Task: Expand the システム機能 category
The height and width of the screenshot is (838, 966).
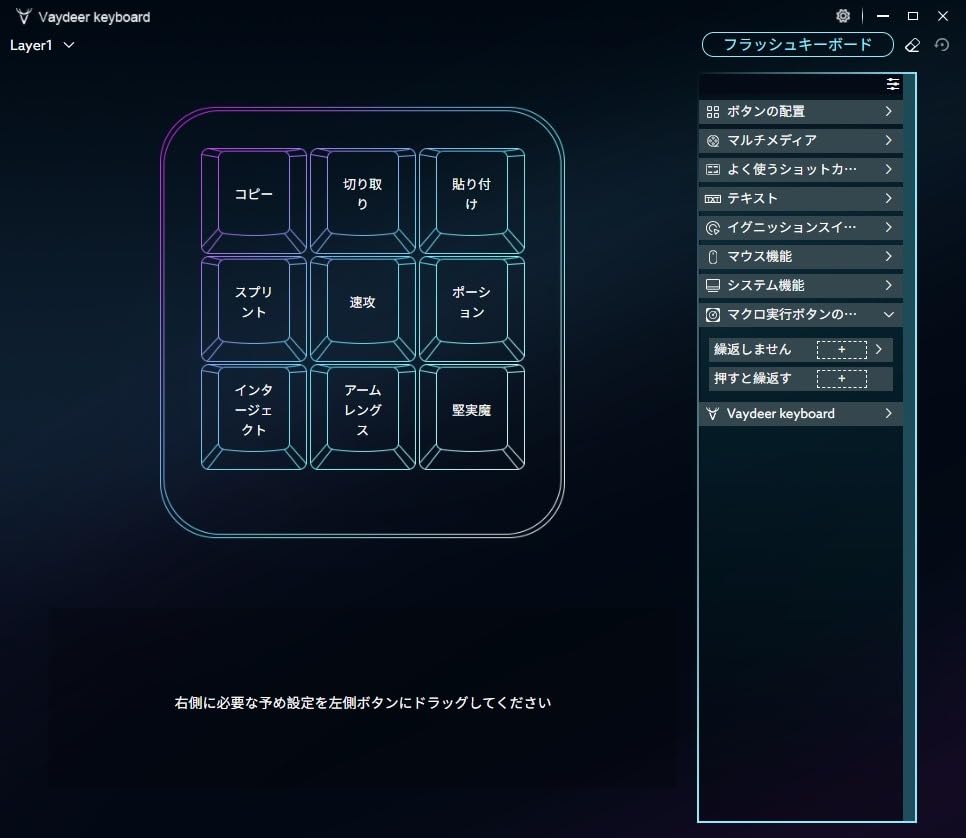Action: [x=891, y=286]
